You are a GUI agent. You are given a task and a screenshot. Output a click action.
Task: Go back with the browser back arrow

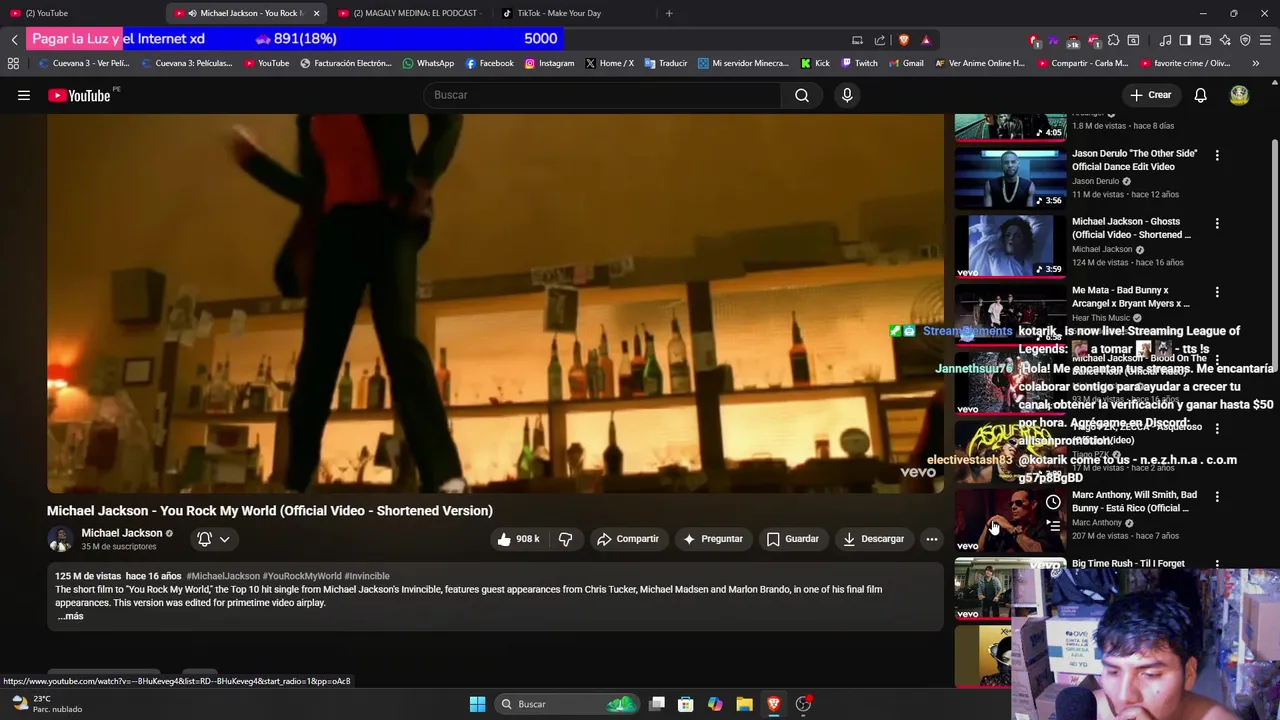(x=14, y=40)
